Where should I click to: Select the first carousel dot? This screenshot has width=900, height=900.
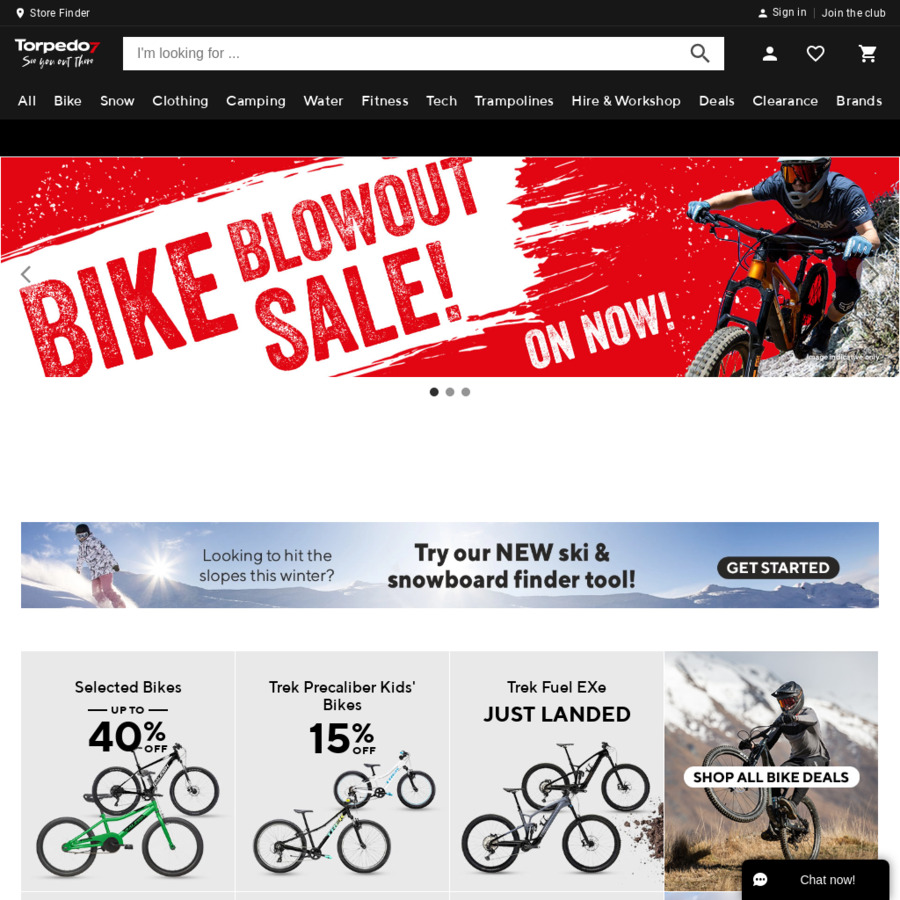tap(434, 392)
